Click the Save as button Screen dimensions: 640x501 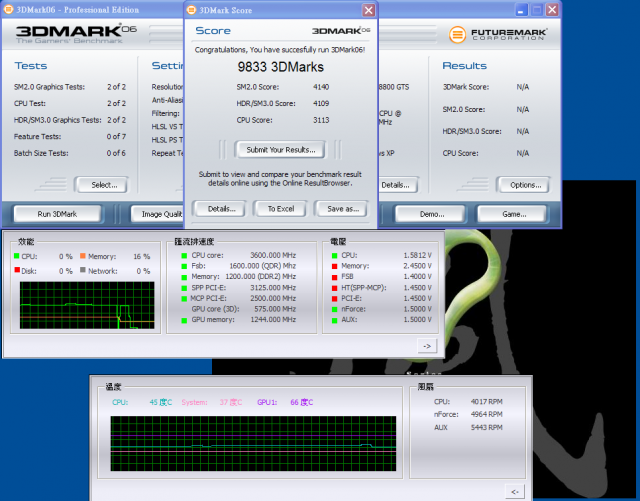click(x=343, y=209)
